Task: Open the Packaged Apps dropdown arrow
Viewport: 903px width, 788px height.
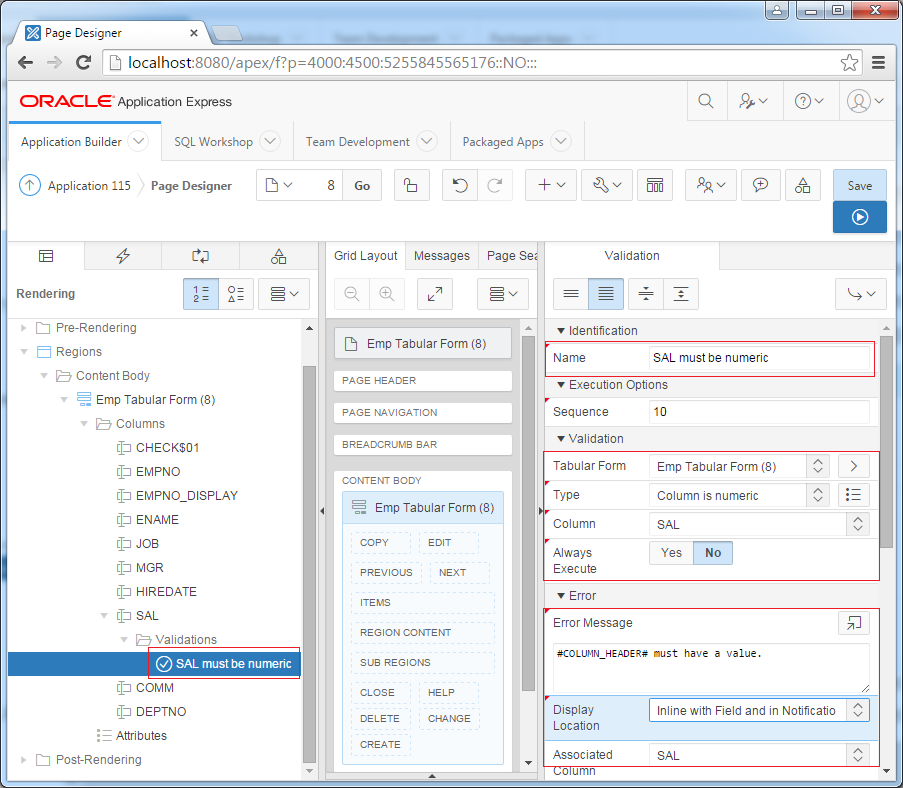Action: click(x=561, y=141)
